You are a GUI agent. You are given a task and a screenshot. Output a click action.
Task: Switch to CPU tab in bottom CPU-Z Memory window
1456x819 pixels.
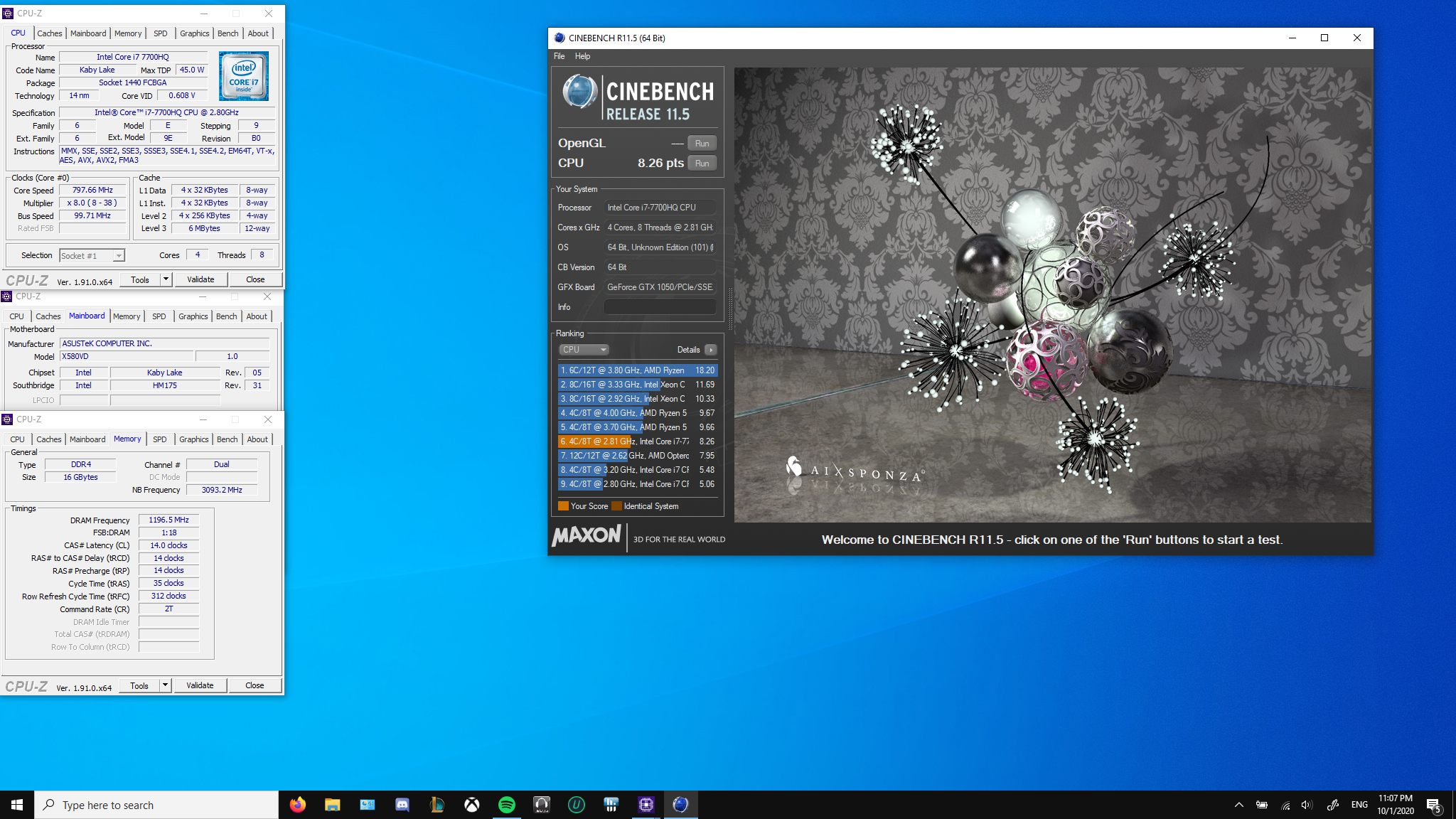18,439
